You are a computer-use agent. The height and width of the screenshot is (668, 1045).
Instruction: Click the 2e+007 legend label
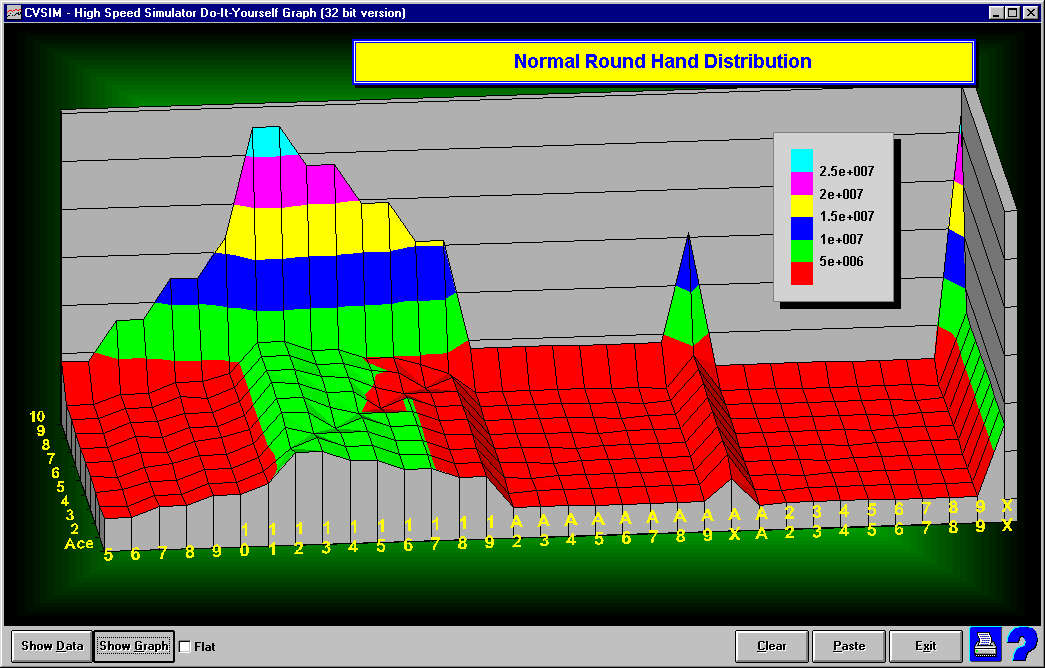point(841,194)
